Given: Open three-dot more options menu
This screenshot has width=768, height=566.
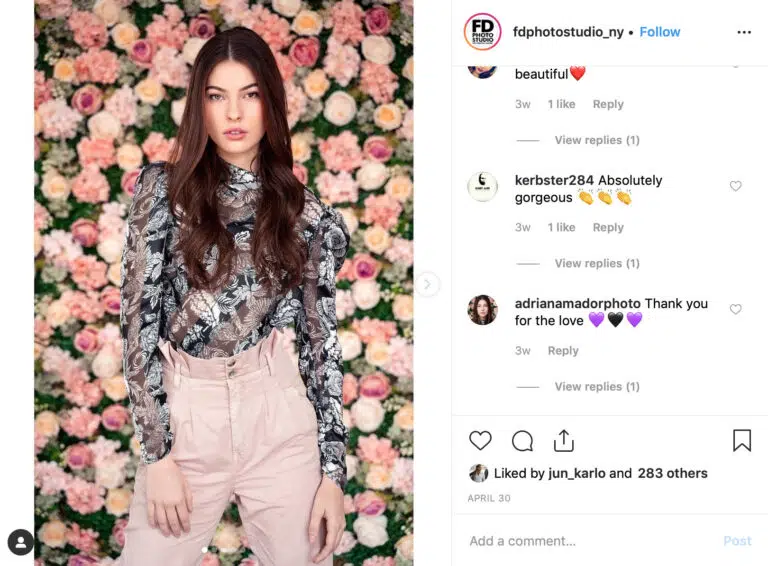Looking at the screenshot, I should coord(744,32).
